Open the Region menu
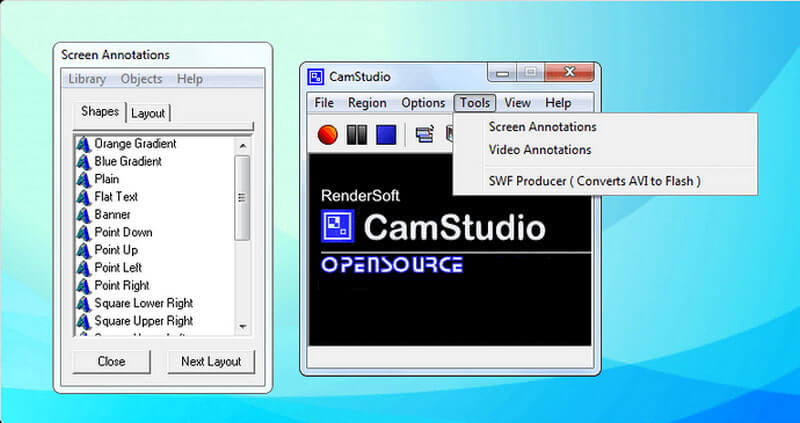Image resolution: width=800 pixels, height=423 pixels. [367, 103]
